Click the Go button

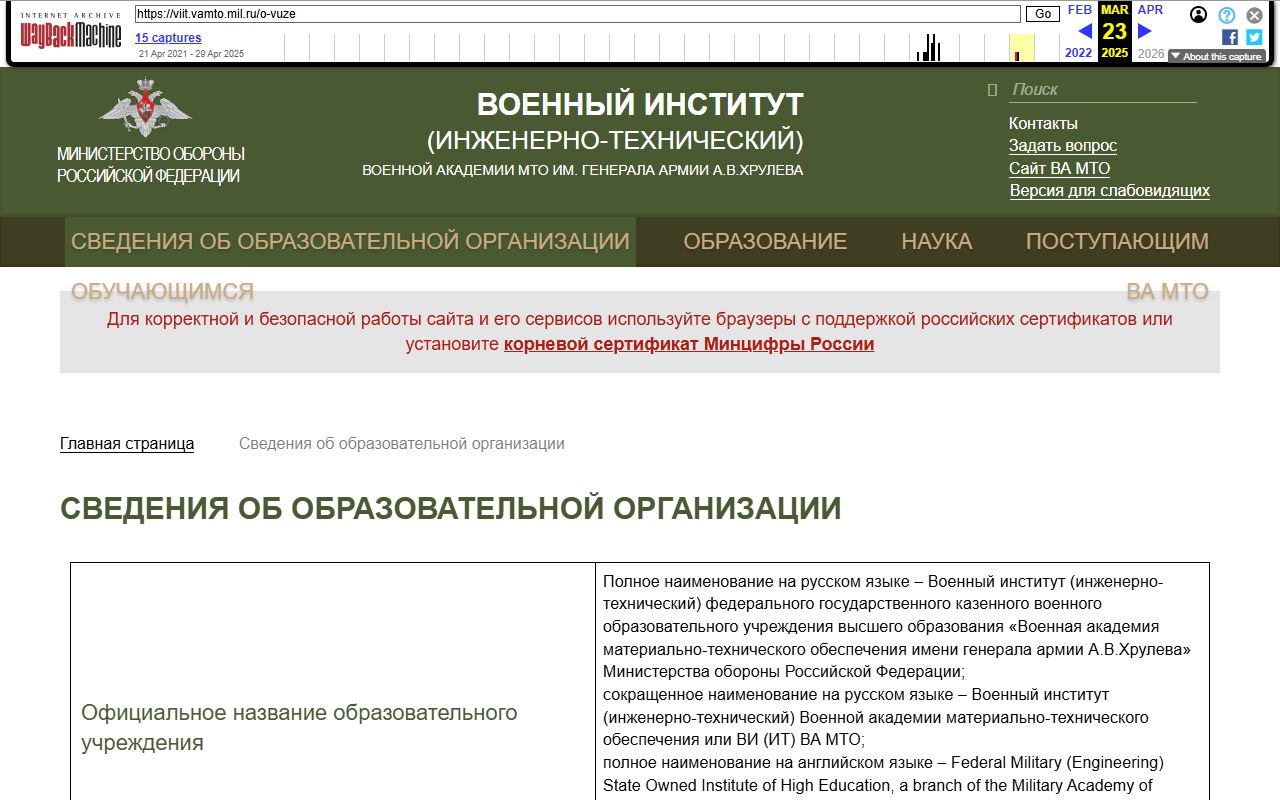[1043, 14]
